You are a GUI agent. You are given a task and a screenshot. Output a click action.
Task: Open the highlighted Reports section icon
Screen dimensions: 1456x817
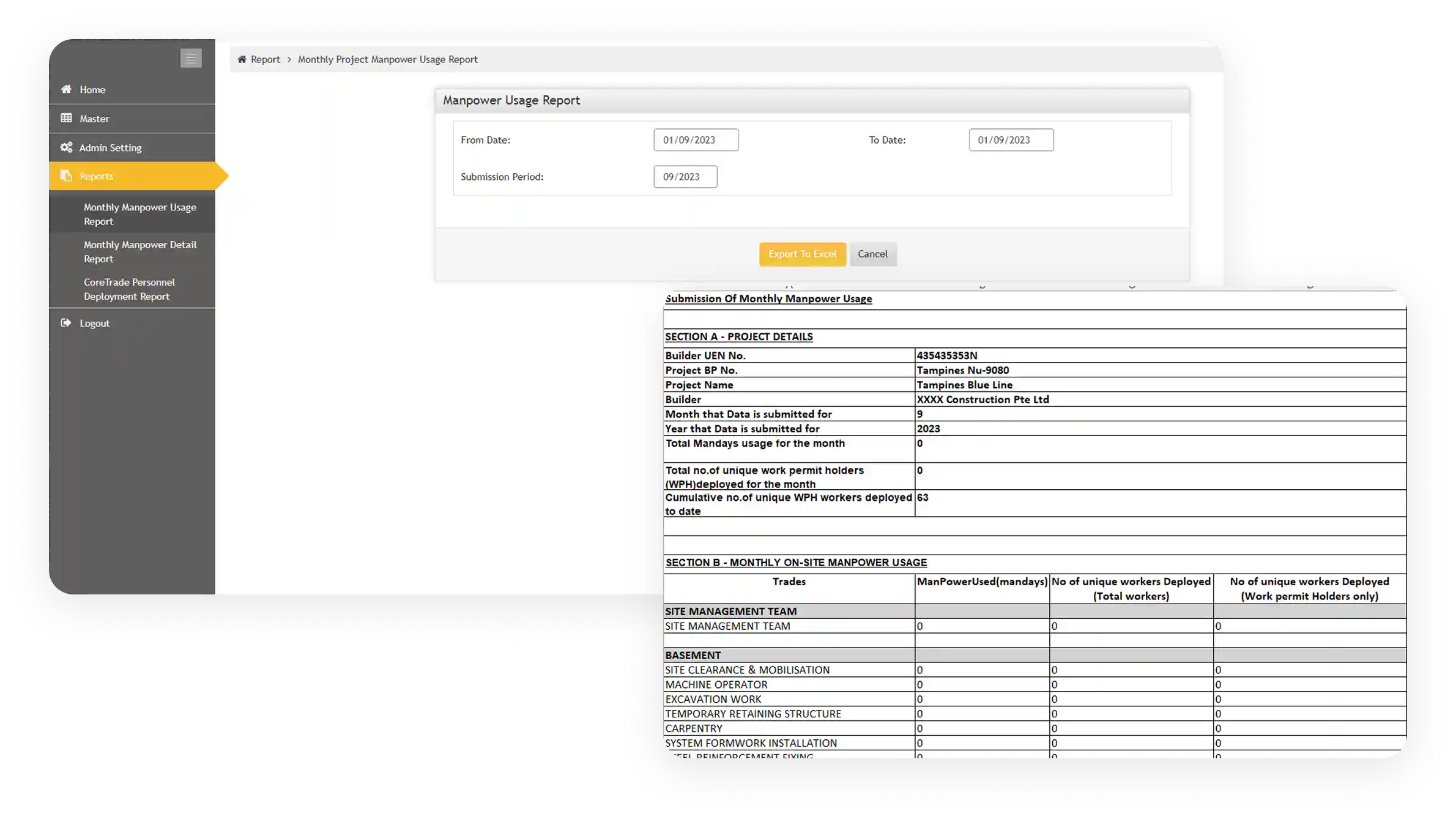click(66, 176)
